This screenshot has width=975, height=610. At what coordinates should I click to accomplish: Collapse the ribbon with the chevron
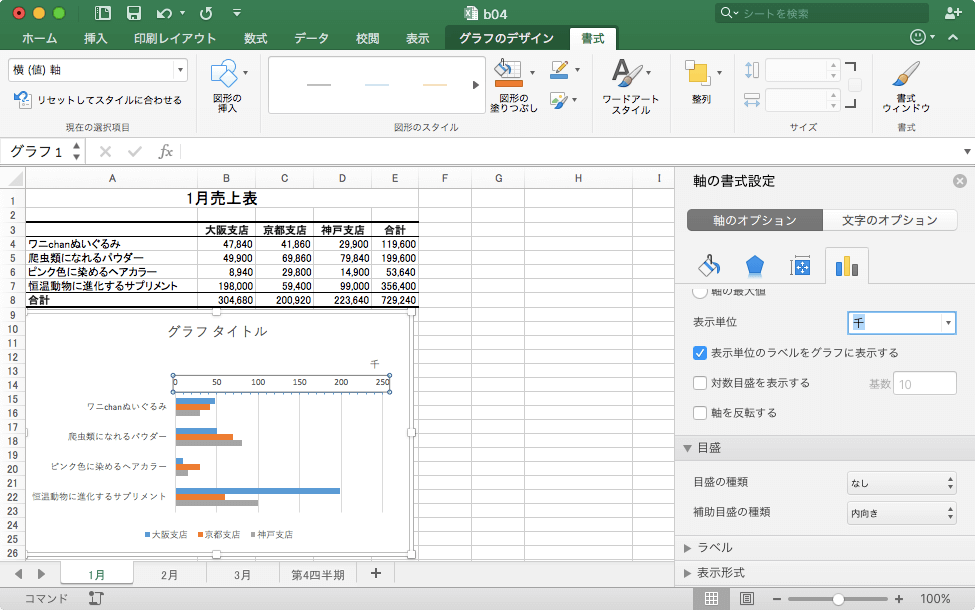point(953,37)
